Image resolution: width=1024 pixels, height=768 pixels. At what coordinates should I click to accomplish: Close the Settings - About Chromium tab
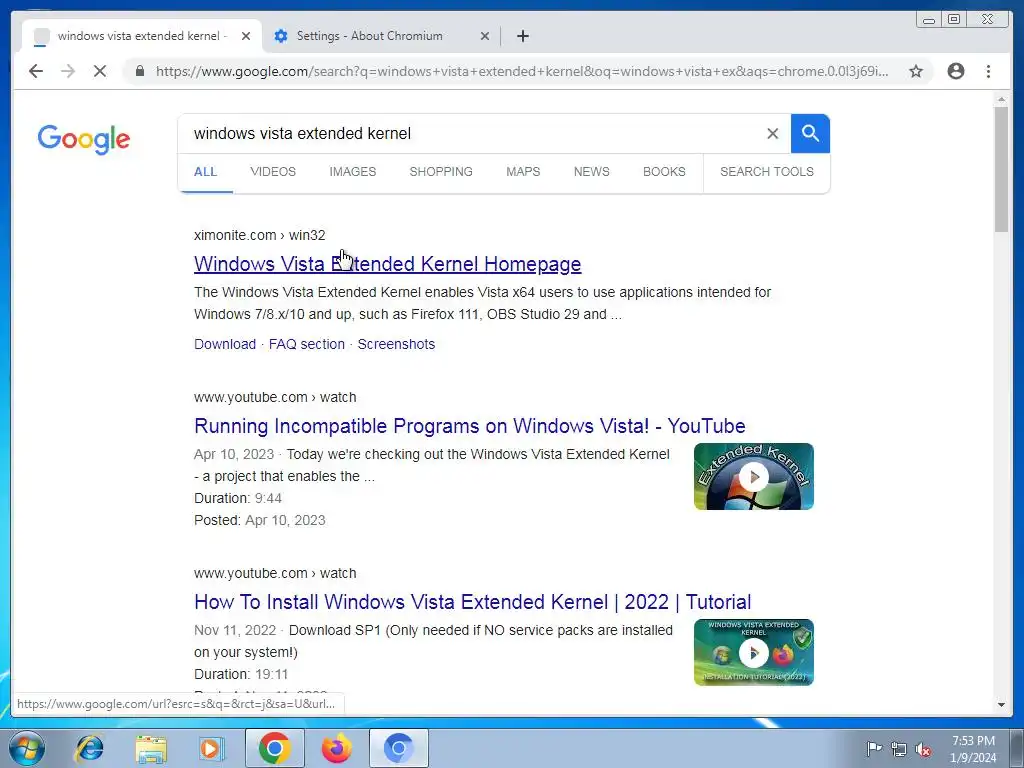click(485, 36)
